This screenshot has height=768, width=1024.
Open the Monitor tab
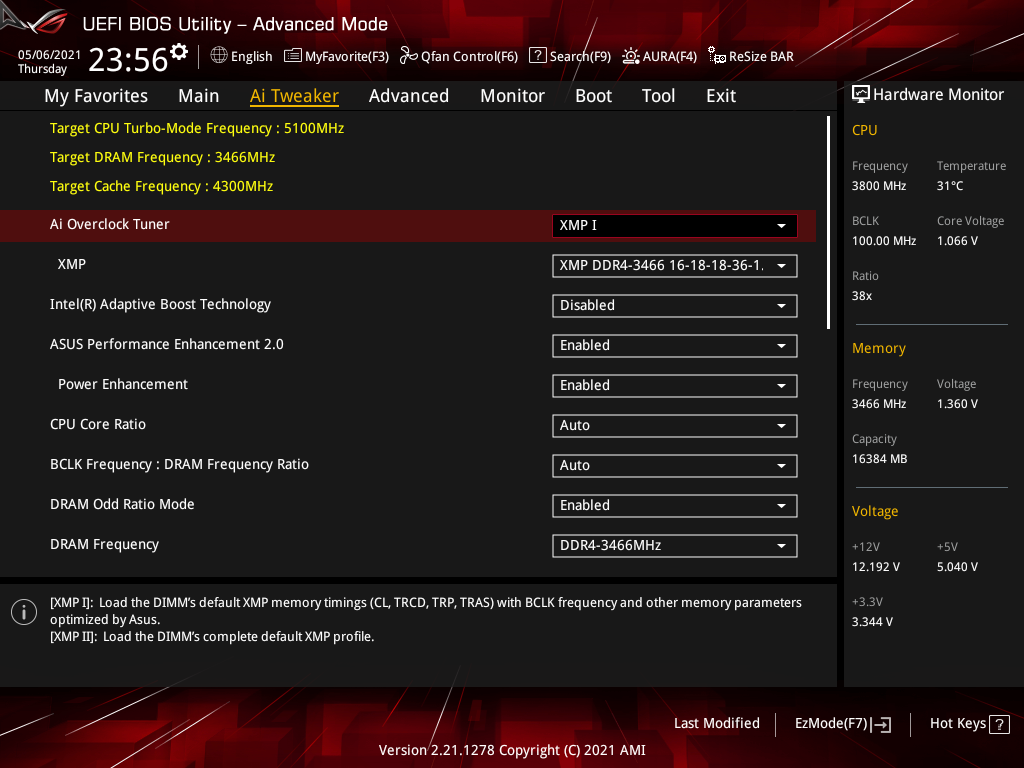point(512,96)
